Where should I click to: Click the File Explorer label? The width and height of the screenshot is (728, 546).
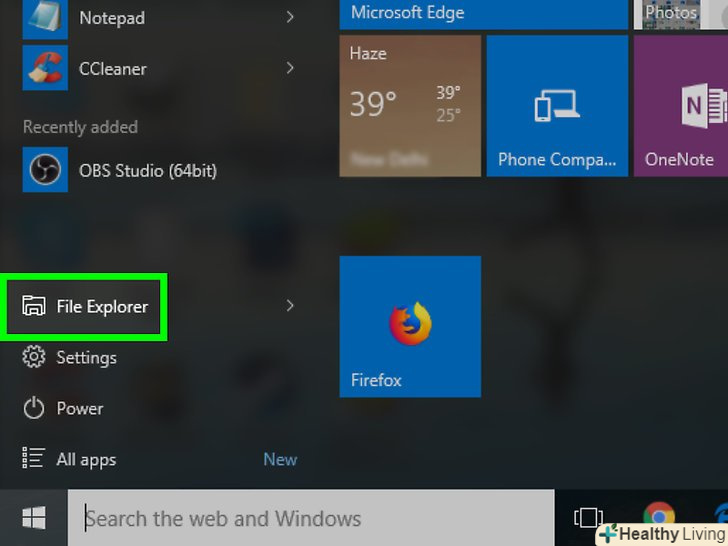102,306
